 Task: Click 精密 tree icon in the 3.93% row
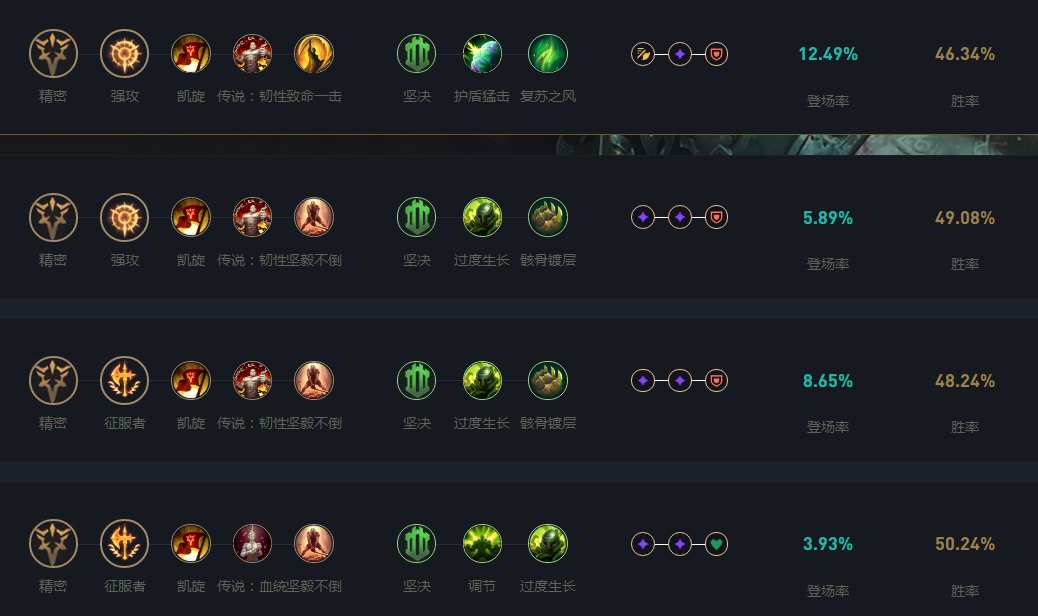click(53, 544)
